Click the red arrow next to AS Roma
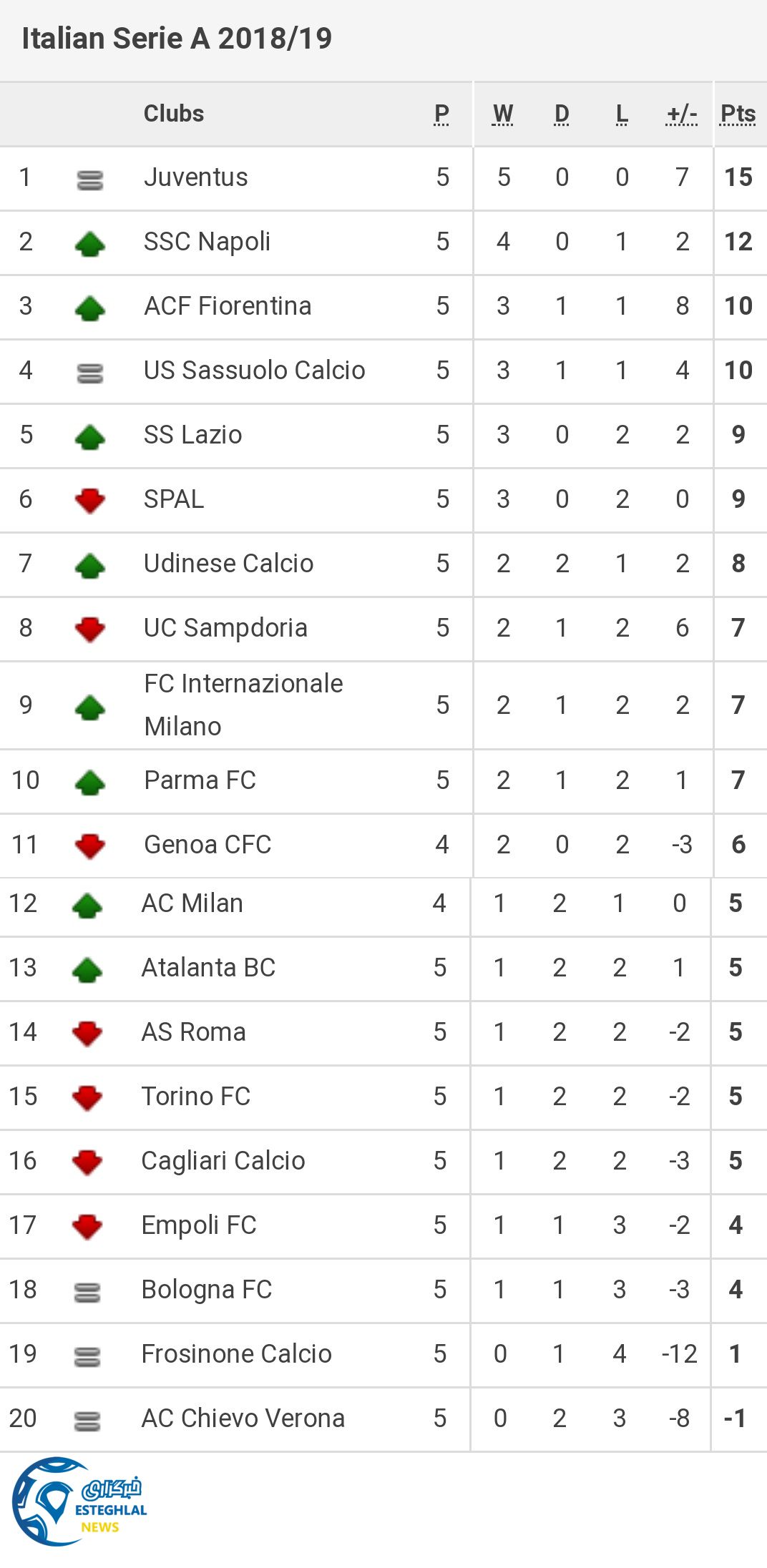767x1568 pixels. [x=87, y=1034]
